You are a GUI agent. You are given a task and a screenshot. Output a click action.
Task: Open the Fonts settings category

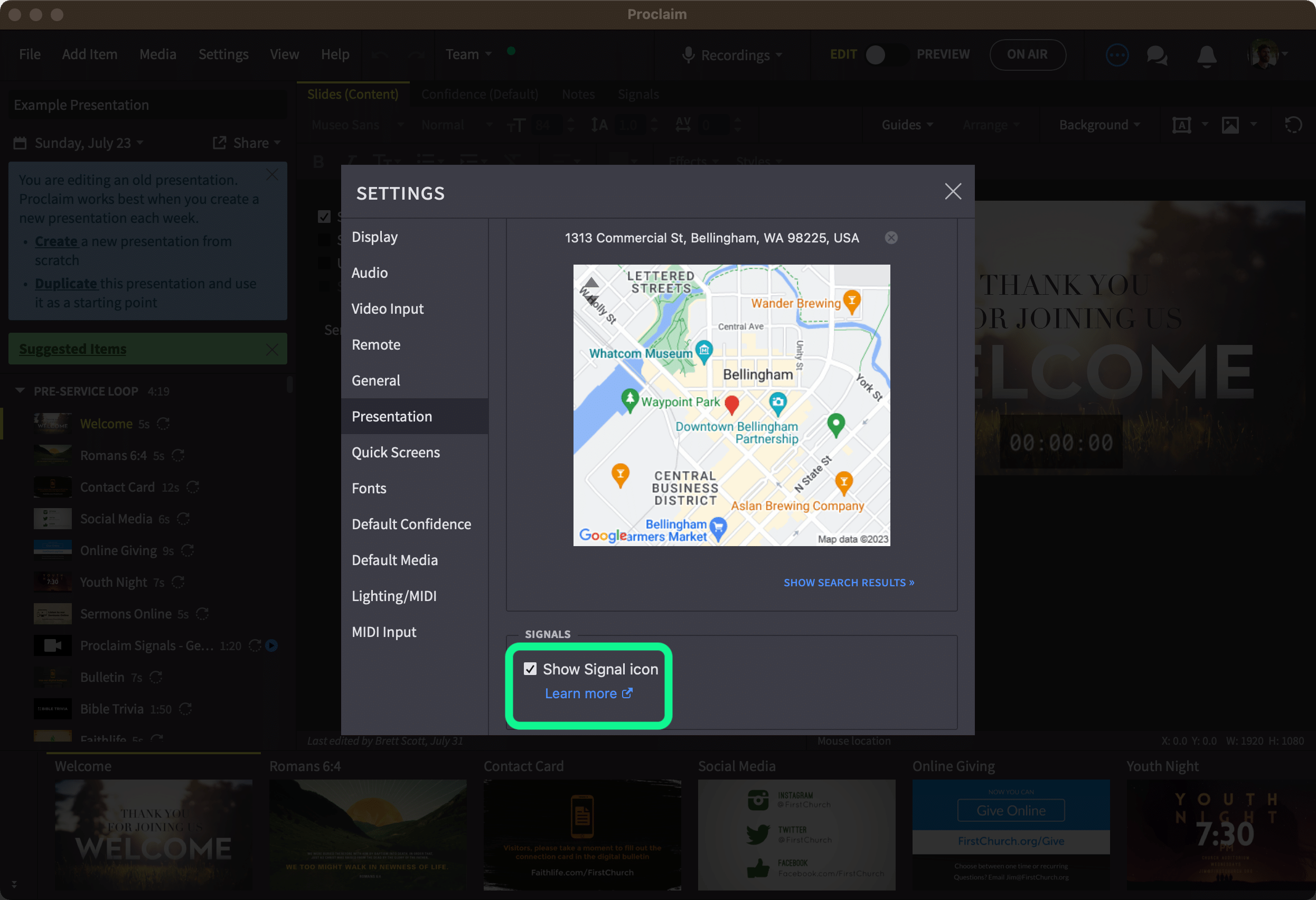click(415, 488)
